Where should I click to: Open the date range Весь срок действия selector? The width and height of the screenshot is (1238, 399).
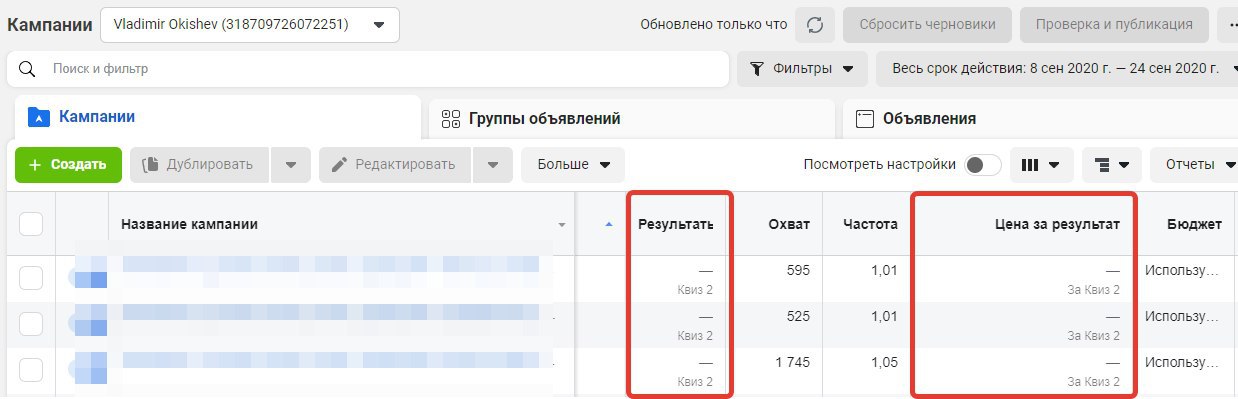point(1057,69)
